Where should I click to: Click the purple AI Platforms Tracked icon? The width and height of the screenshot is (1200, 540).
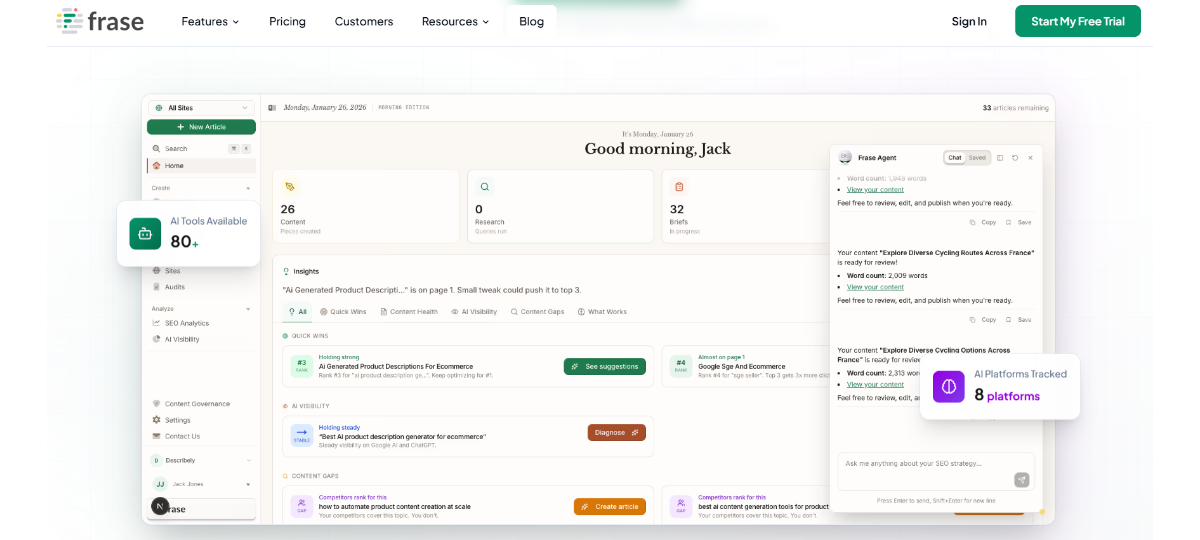[x=949, y=386]
